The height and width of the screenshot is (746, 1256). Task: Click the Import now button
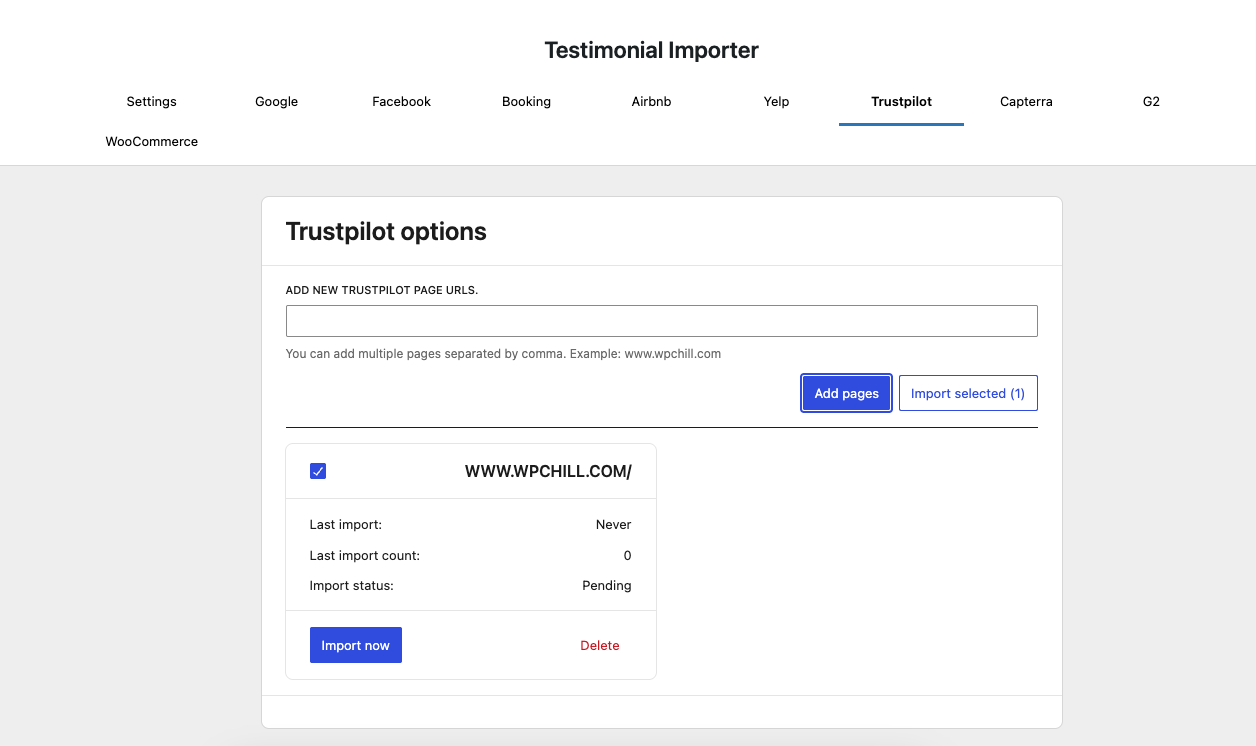coord(356,645)
